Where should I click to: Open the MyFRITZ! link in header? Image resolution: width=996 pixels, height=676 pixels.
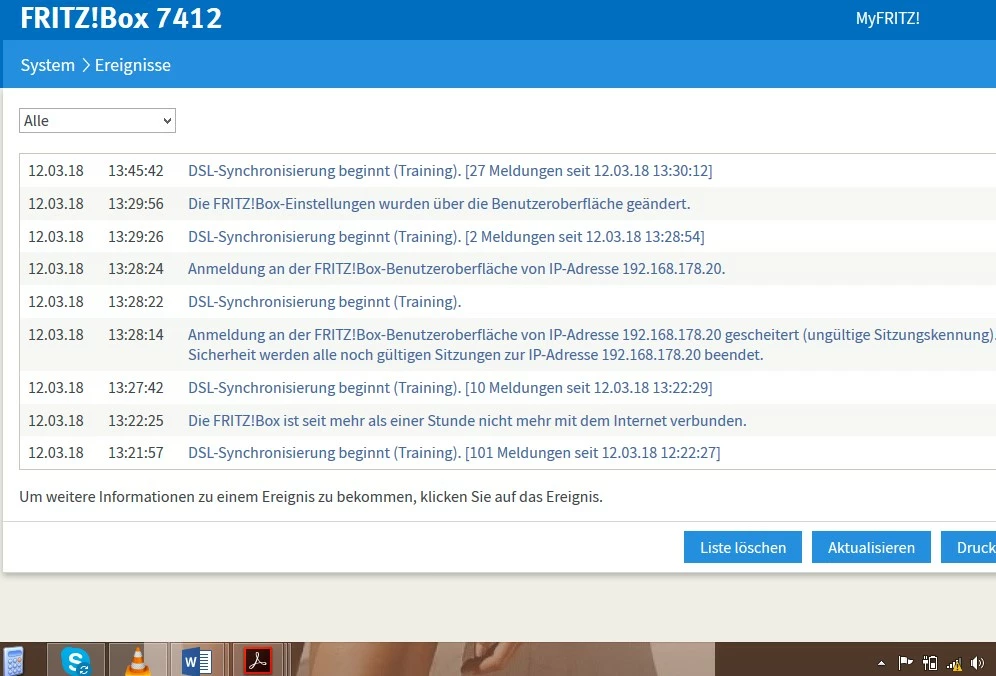(x=887, y=18)
